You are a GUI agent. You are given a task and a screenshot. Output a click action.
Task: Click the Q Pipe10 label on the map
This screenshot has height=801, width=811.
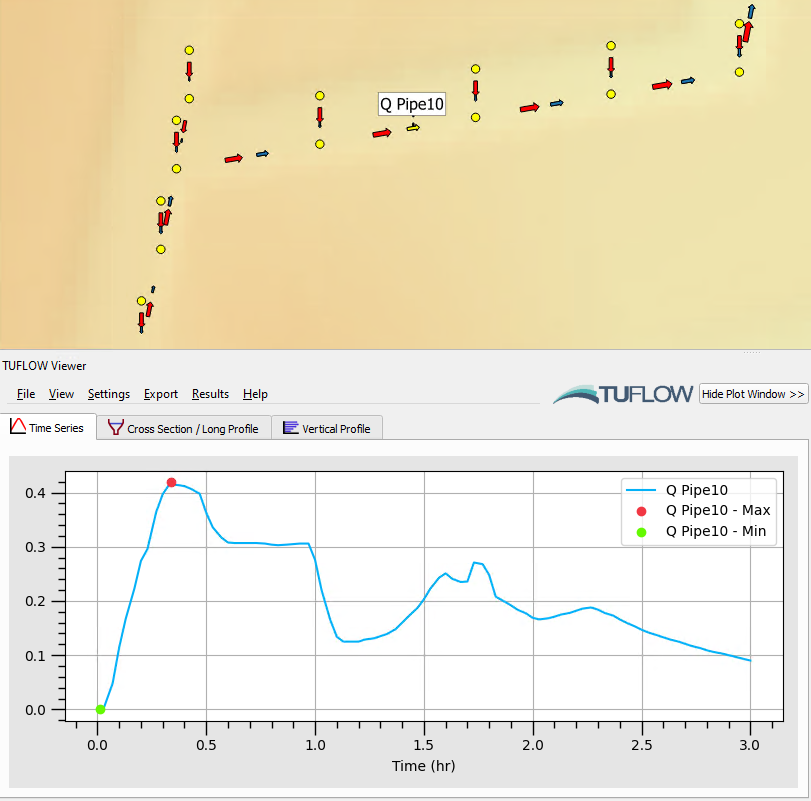411,104
